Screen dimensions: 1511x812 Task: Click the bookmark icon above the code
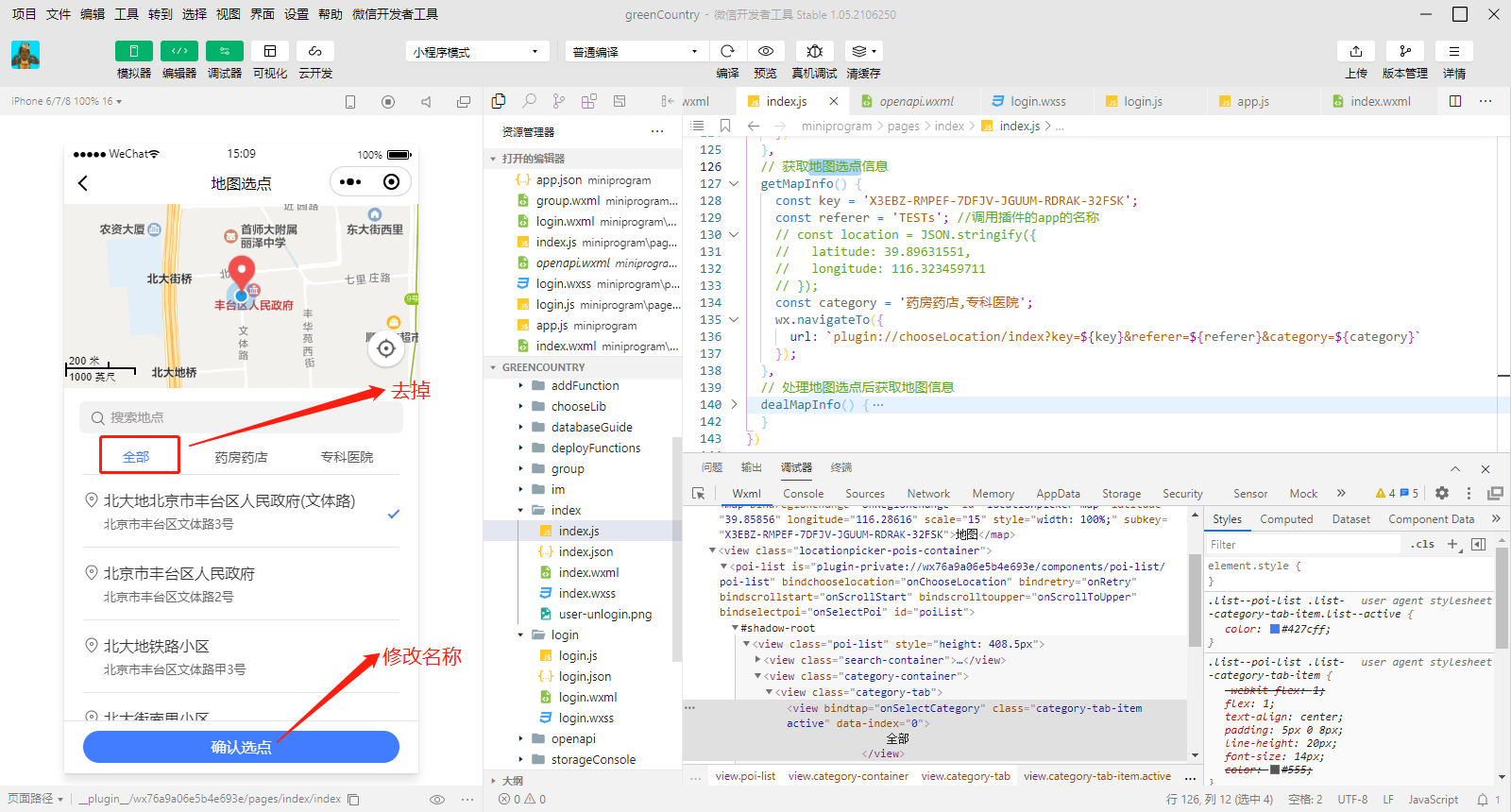pos(725,126)
